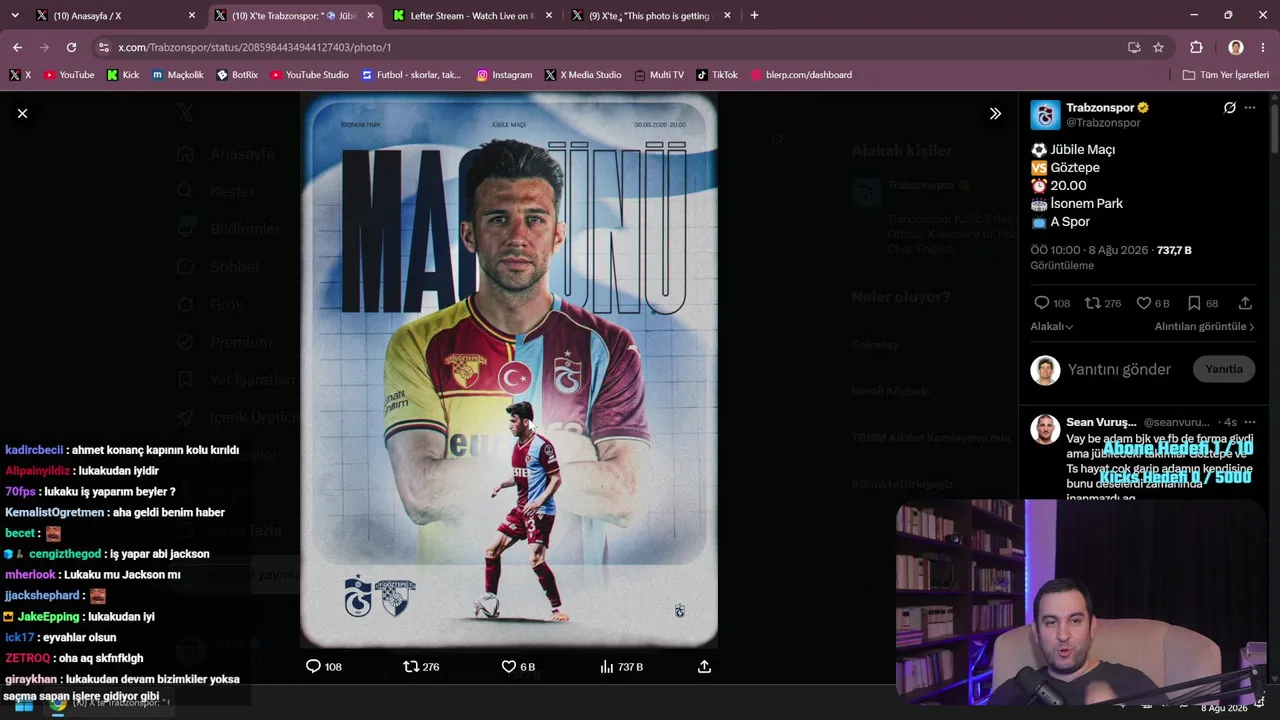Open the X bookmark in the bookmarks bar
This screenshot has height=720, width=1280.
tap(20, 75)
